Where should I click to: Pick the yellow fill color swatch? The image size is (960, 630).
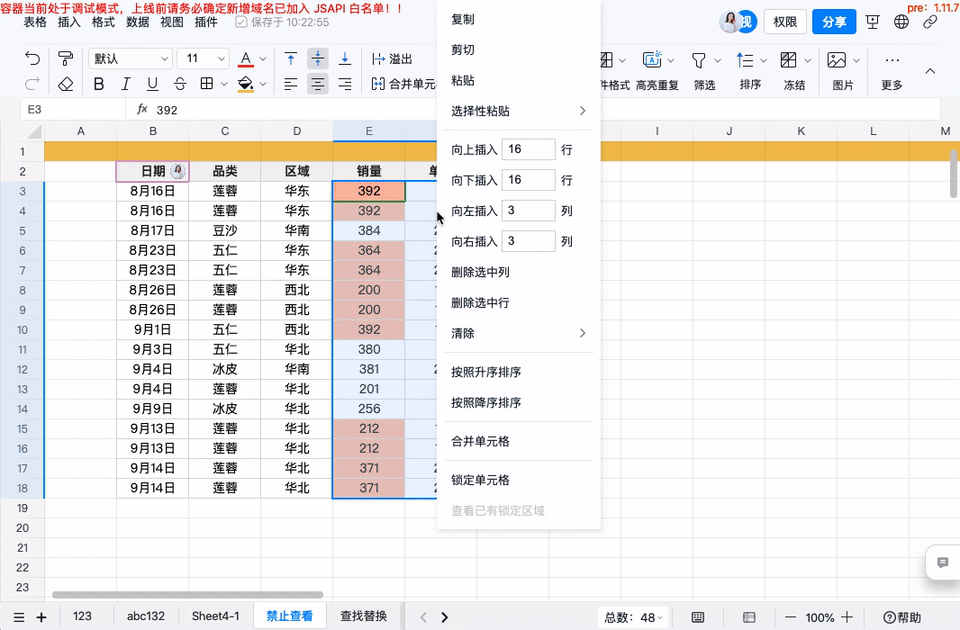245,91
